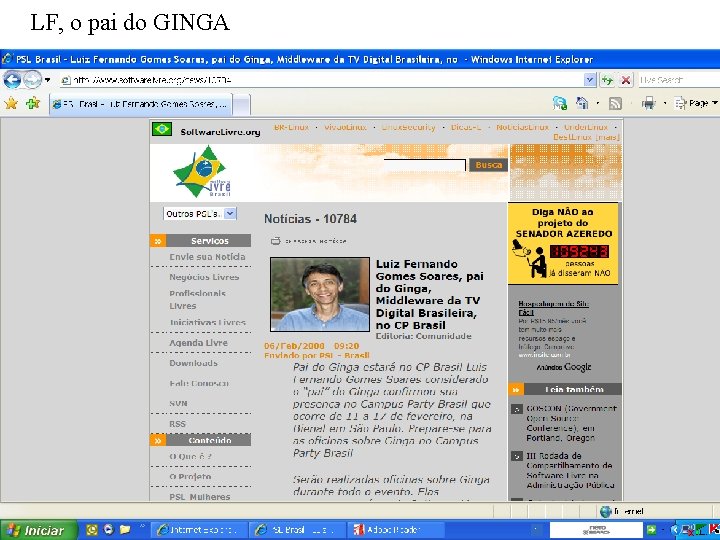
Task: Select the PSL Brasil browser tab
Action: pyautogui.click(x=141, y=104)
